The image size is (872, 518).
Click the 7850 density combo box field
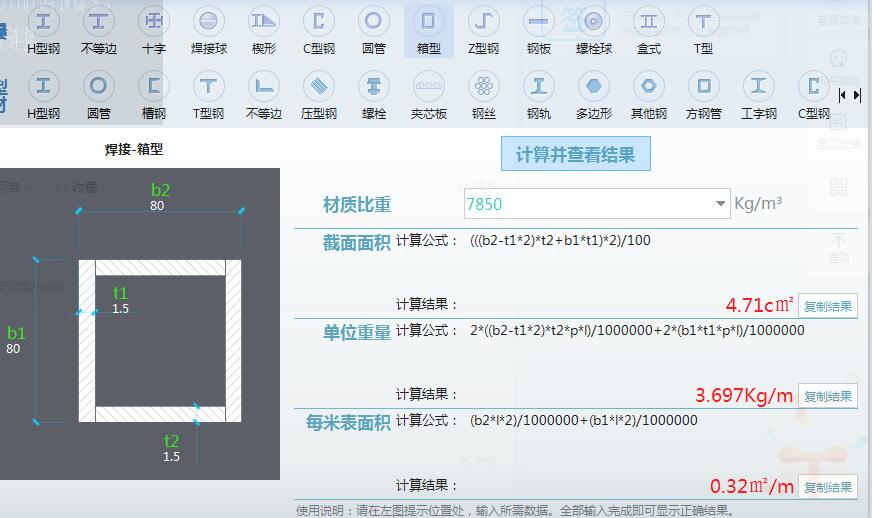[597, 204]
